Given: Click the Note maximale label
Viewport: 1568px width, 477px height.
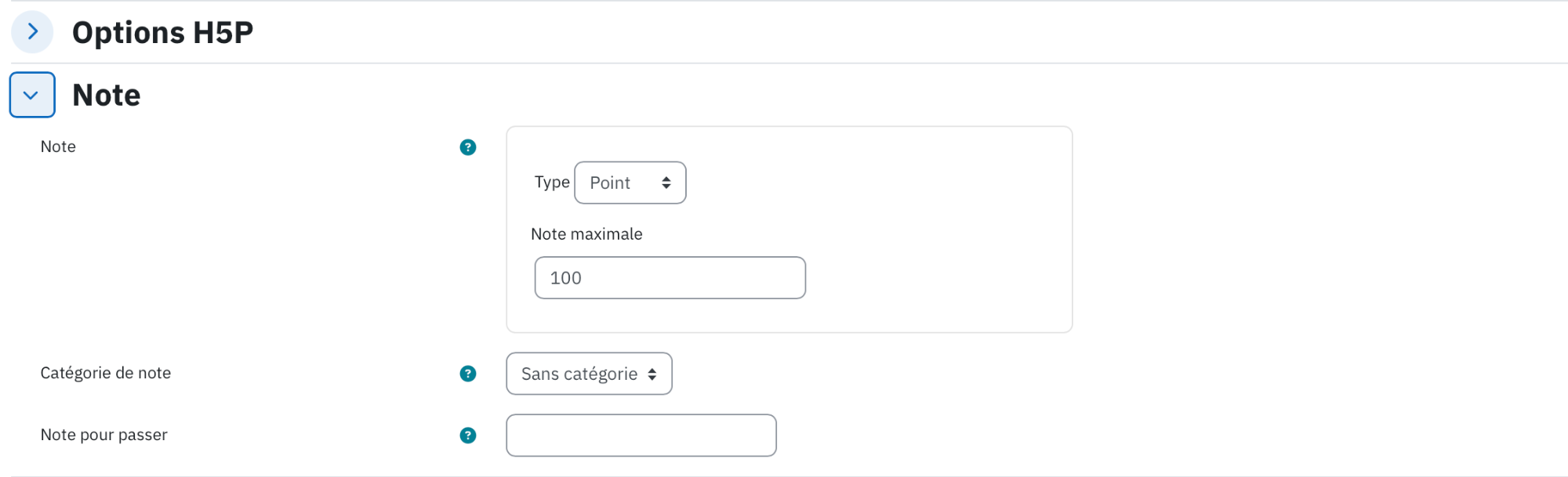Looking at the screenshot, I should coord(587,234).
